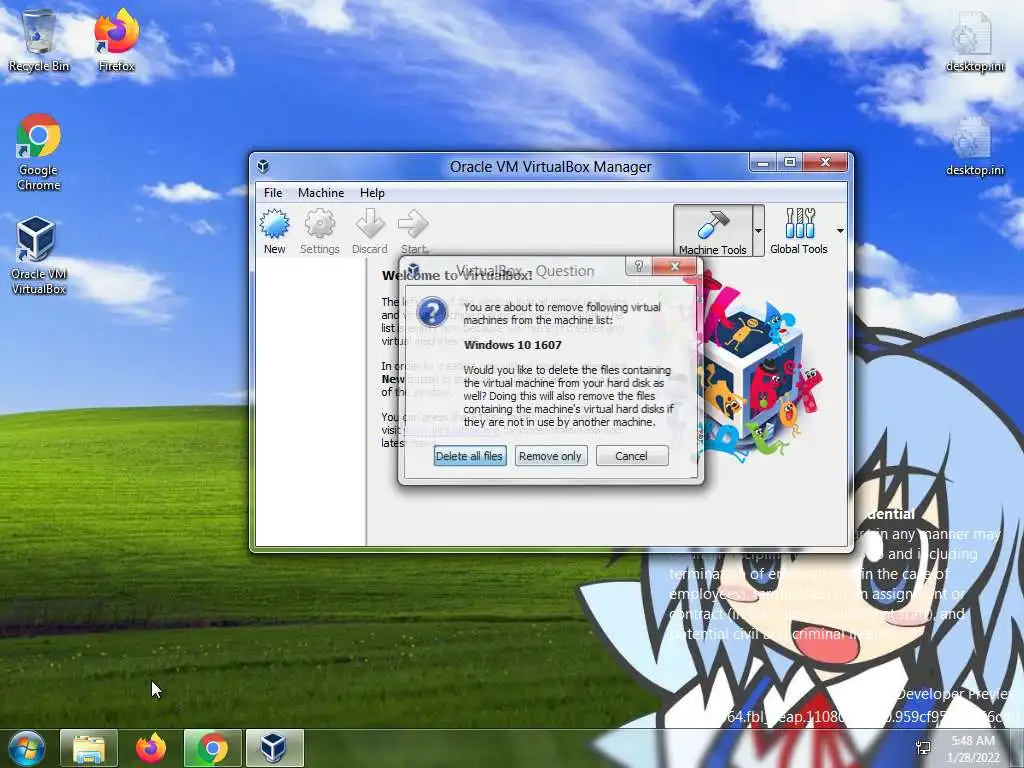Expand the Machine Tools dropdown arrow
The width and height of the screenshot is (1024, 768).
tap(758, 231)
